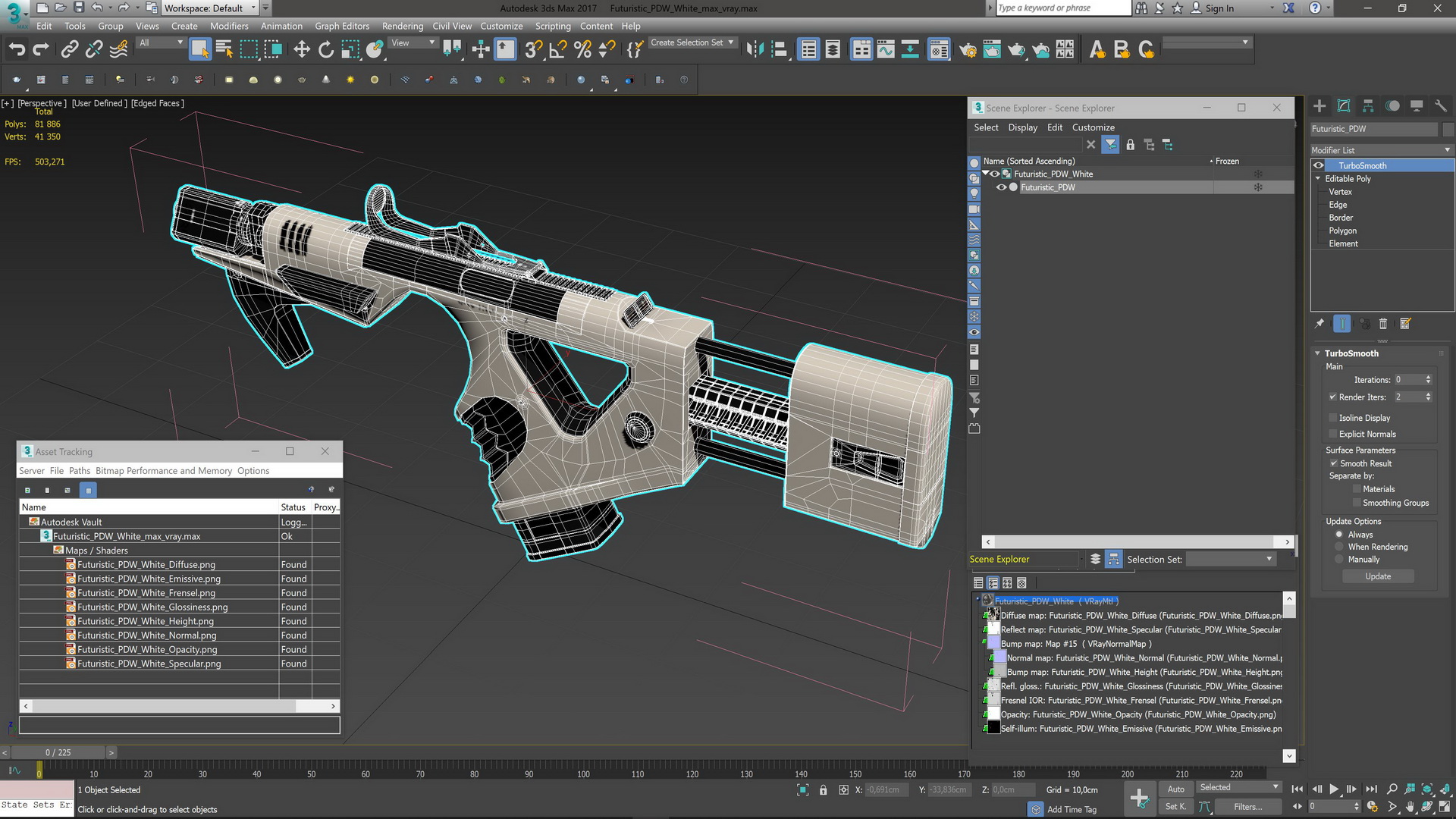Click the Key Filters button
The height and width of the screenshot is (819, 1456).
click(x=1247, y=807)
